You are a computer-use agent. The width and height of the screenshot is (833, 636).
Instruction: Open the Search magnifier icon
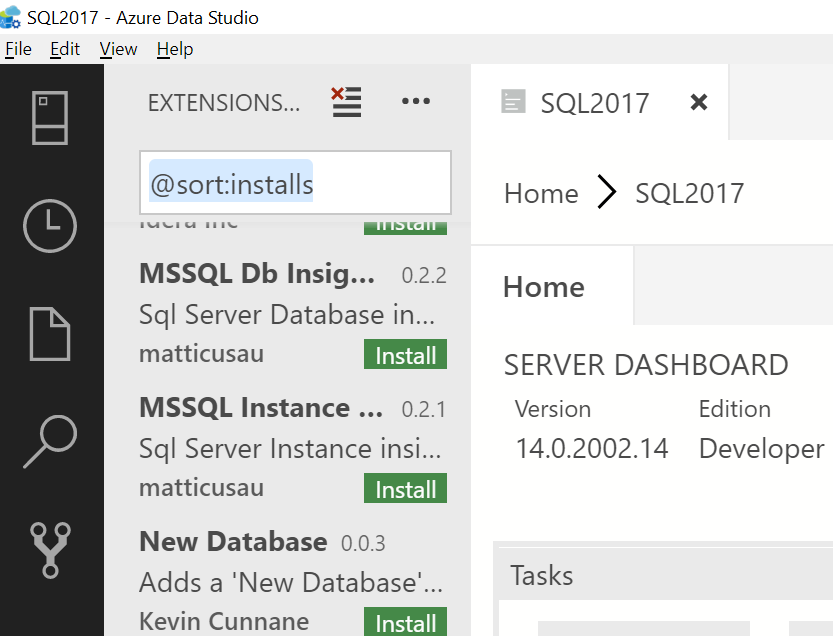point(50,440)
